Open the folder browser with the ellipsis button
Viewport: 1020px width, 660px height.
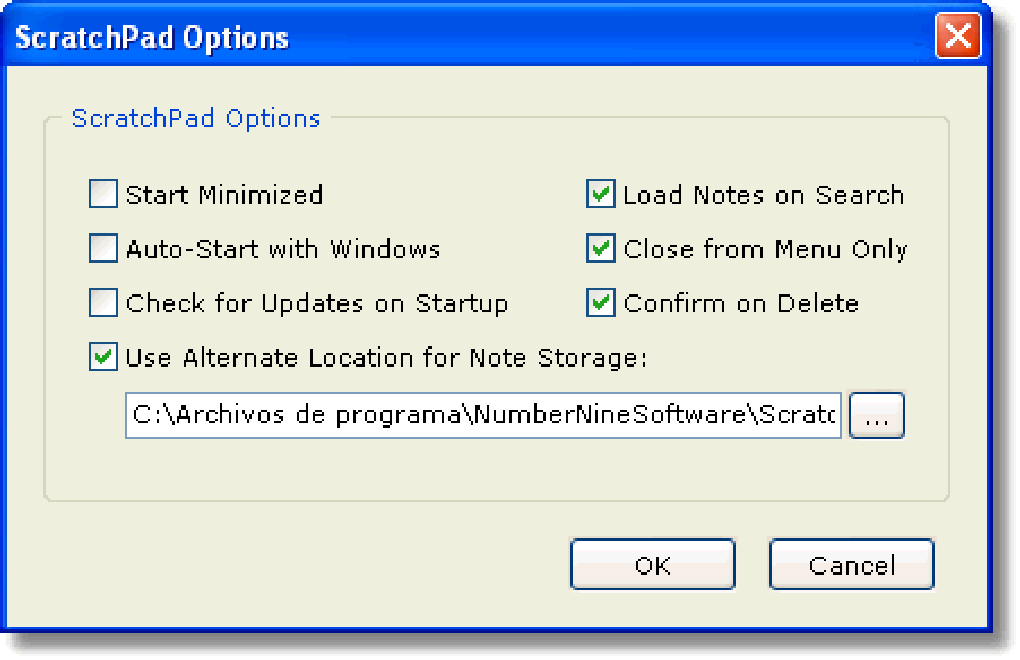coord(876,415)
